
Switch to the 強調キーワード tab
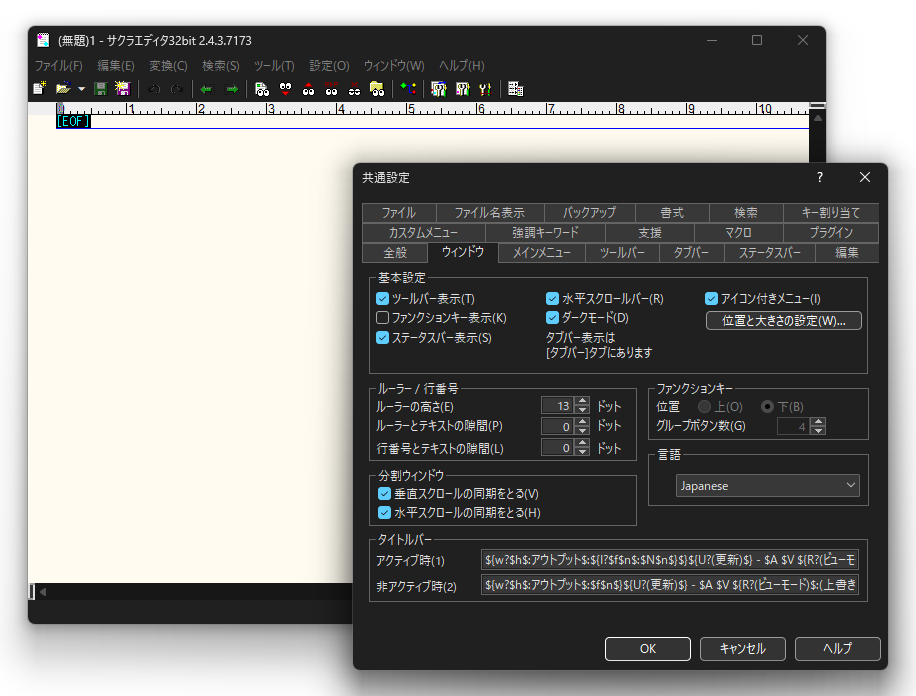pyautogui.click(x=545, y=233)
